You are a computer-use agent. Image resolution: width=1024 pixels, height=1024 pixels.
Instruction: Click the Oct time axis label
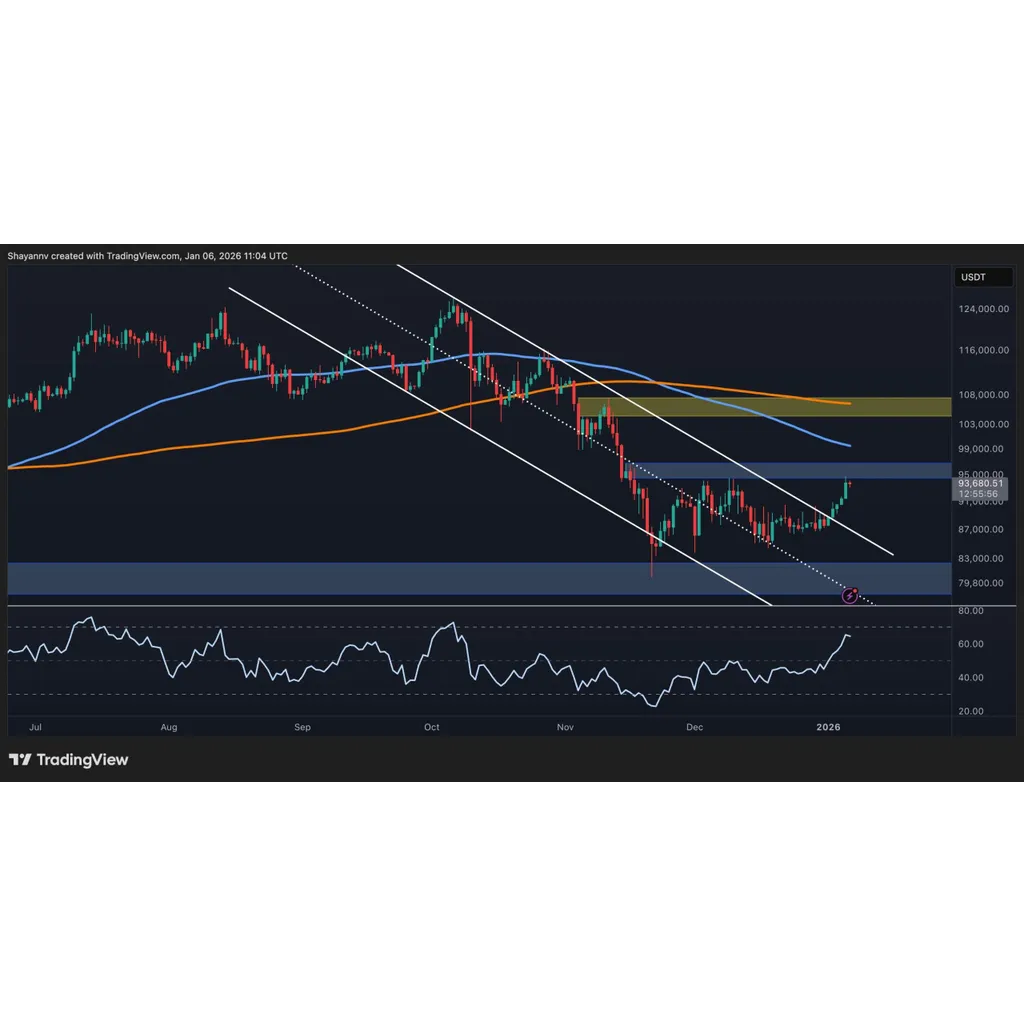pos(432,727)
